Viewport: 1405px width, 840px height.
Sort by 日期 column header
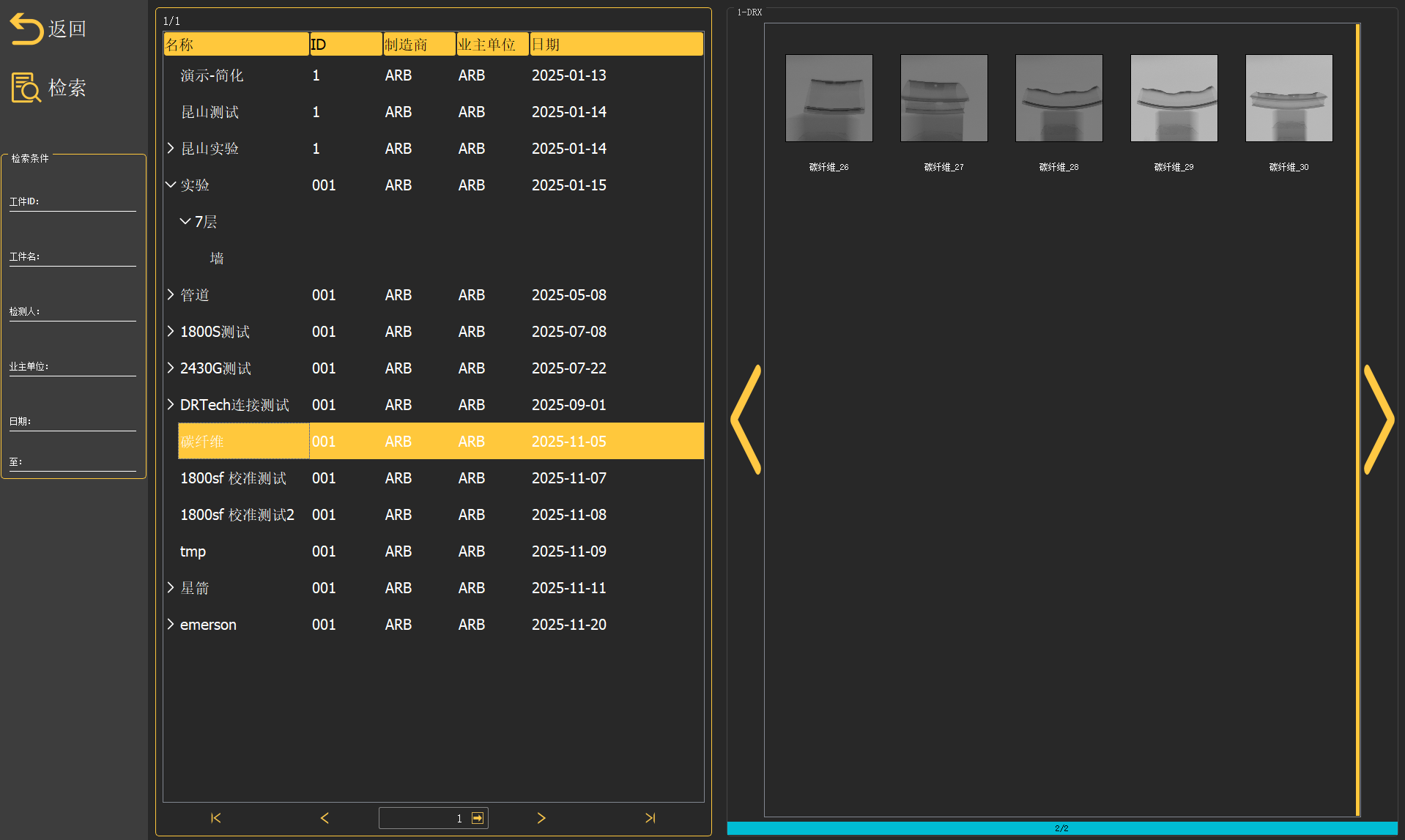[x=615, y=45]
